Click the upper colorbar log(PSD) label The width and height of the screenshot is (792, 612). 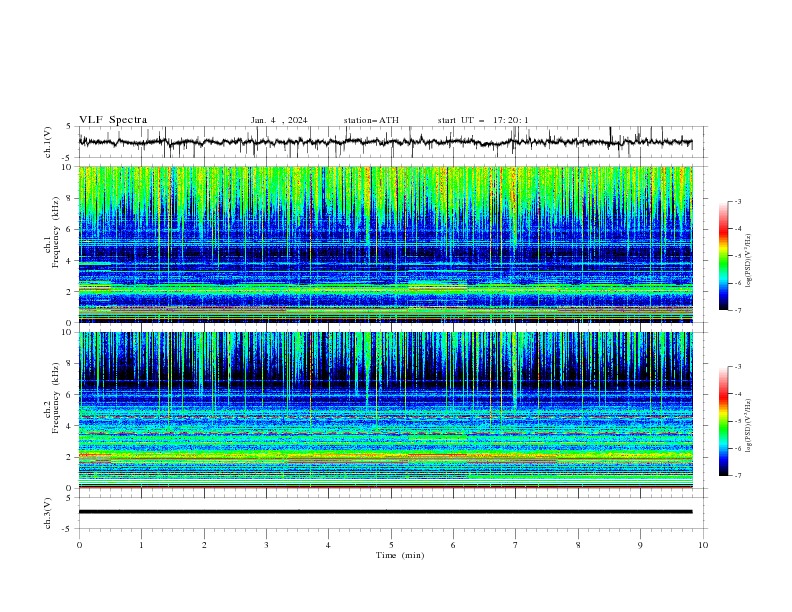tap(749, 261)
